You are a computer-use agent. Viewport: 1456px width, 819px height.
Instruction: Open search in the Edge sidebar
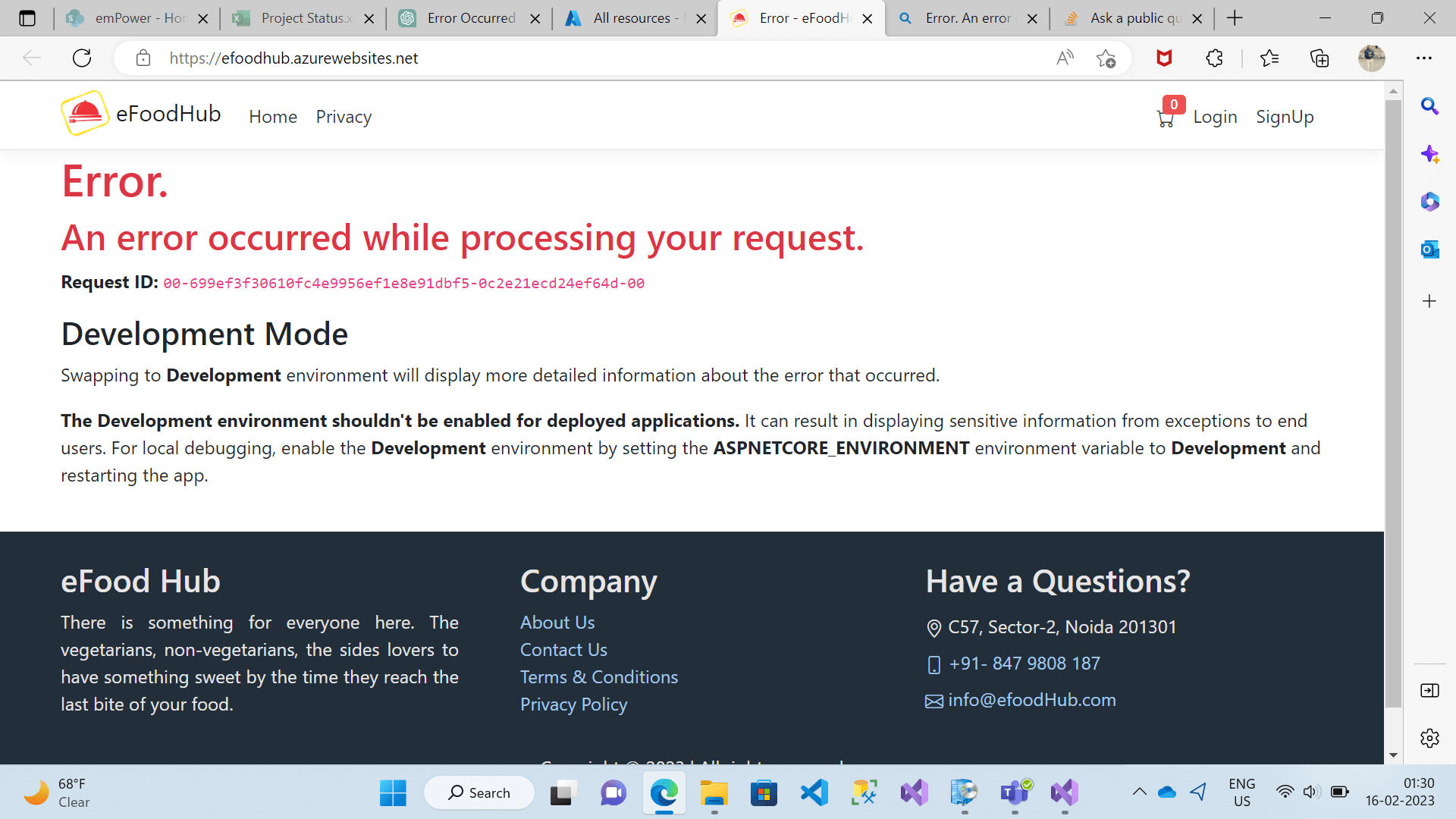pyautogui.click(x=1430, y=106)
